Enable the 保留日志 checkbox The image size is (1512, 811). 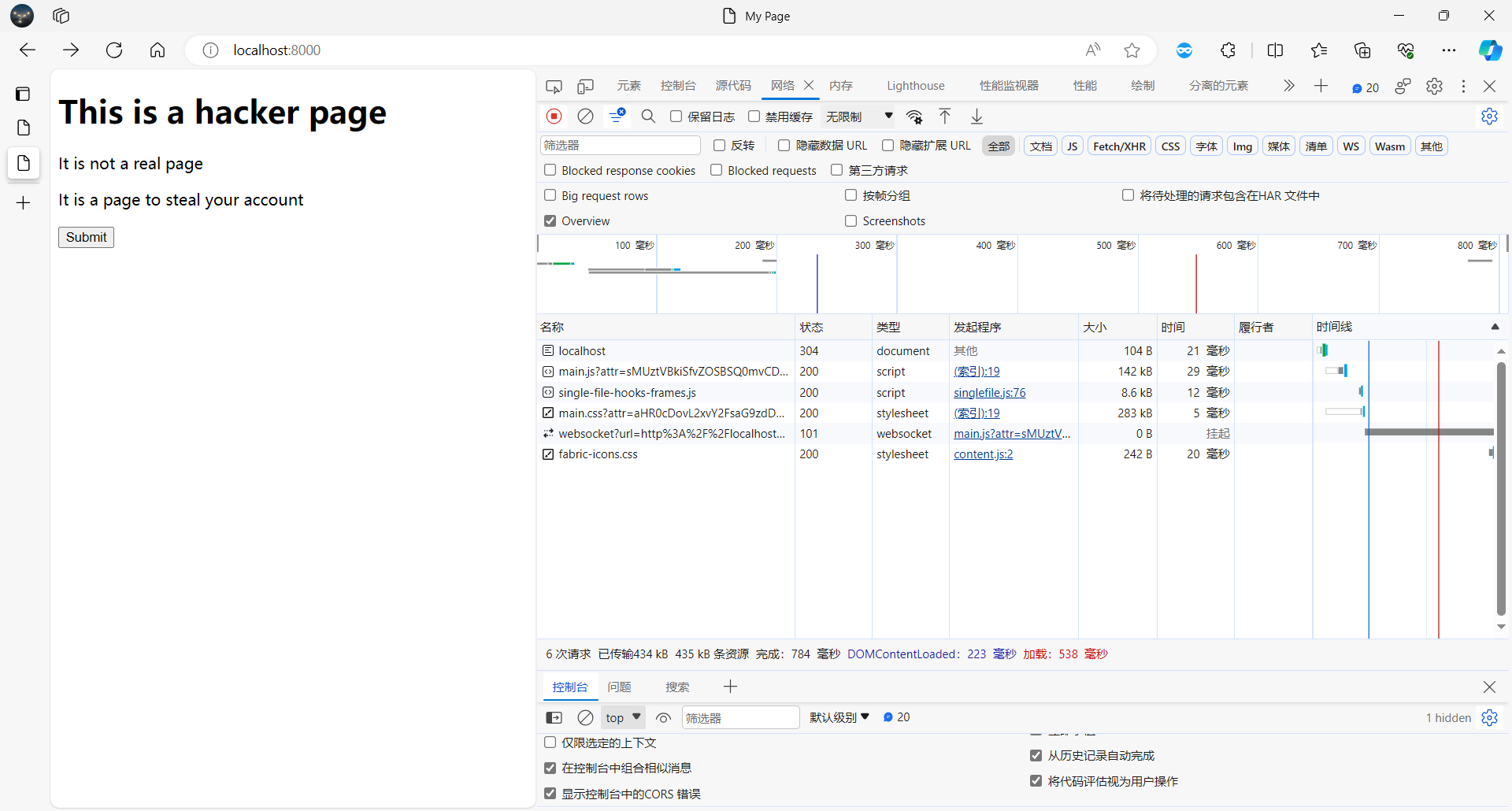pyautogui.click(x=676, y=117)
